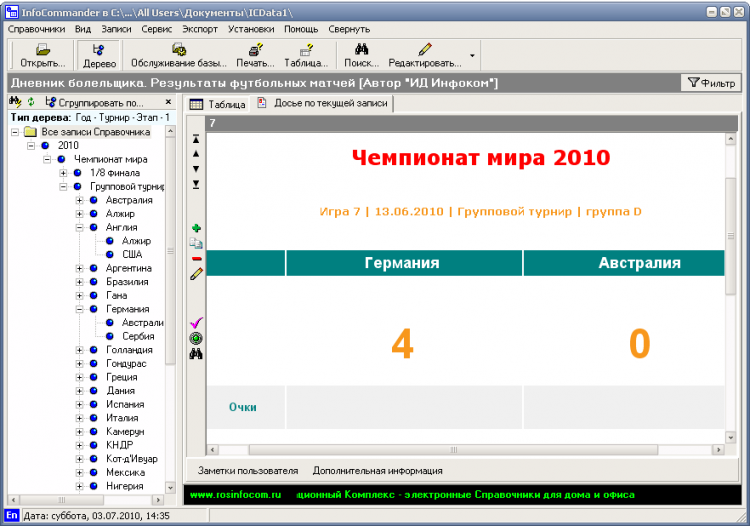Viewport: 750px width, 526px height.
Task: Click the purple checkmark icon
Action: pos(196,323)
